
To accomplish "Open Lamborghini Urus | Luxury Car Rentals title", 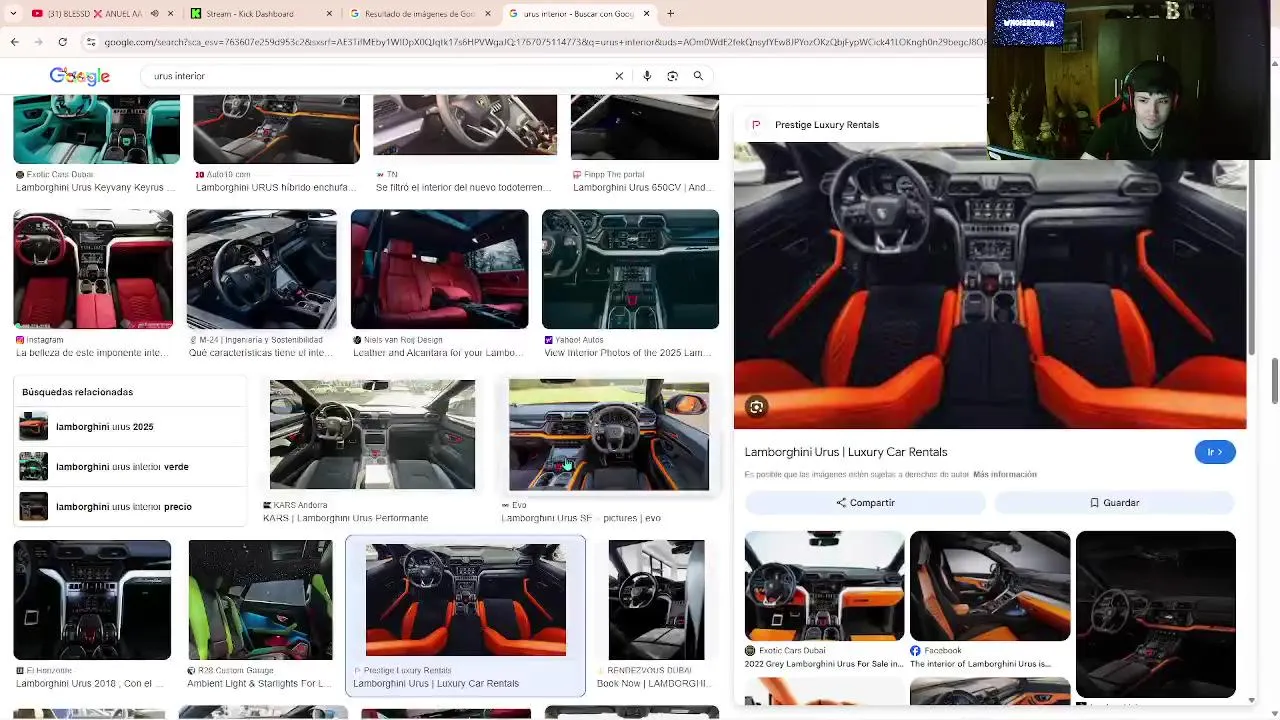I will coord(846,452).
